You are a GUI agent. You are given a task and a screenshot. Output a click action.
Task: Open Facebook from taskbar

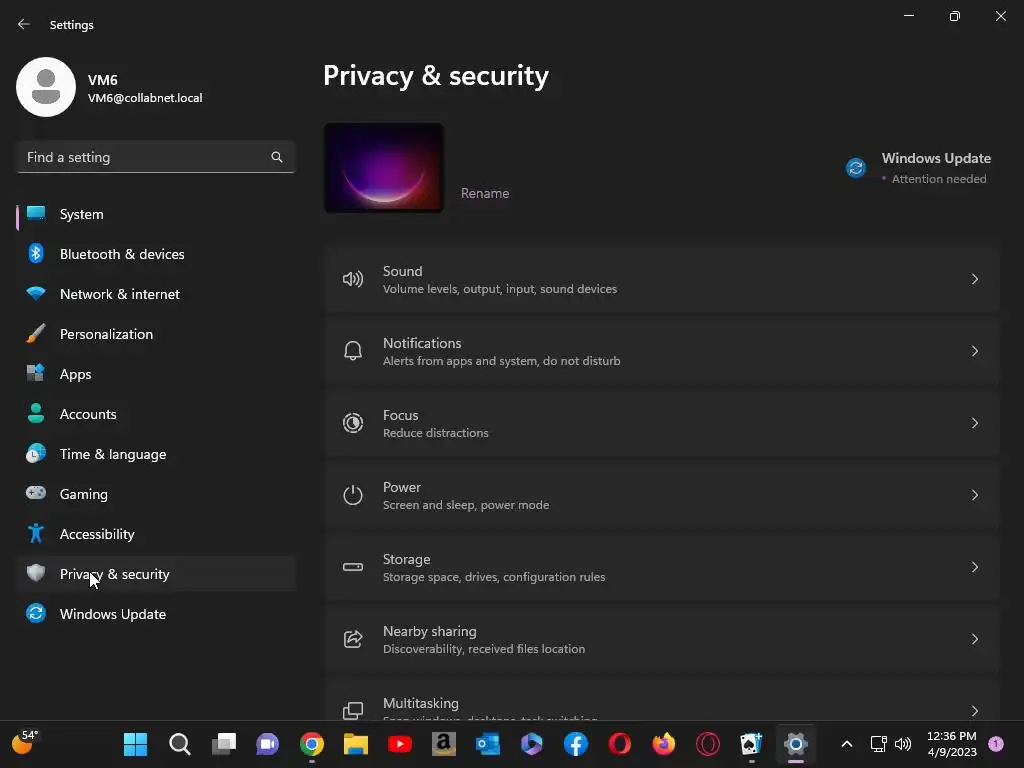pyautogui.click(x=575, y=744)
